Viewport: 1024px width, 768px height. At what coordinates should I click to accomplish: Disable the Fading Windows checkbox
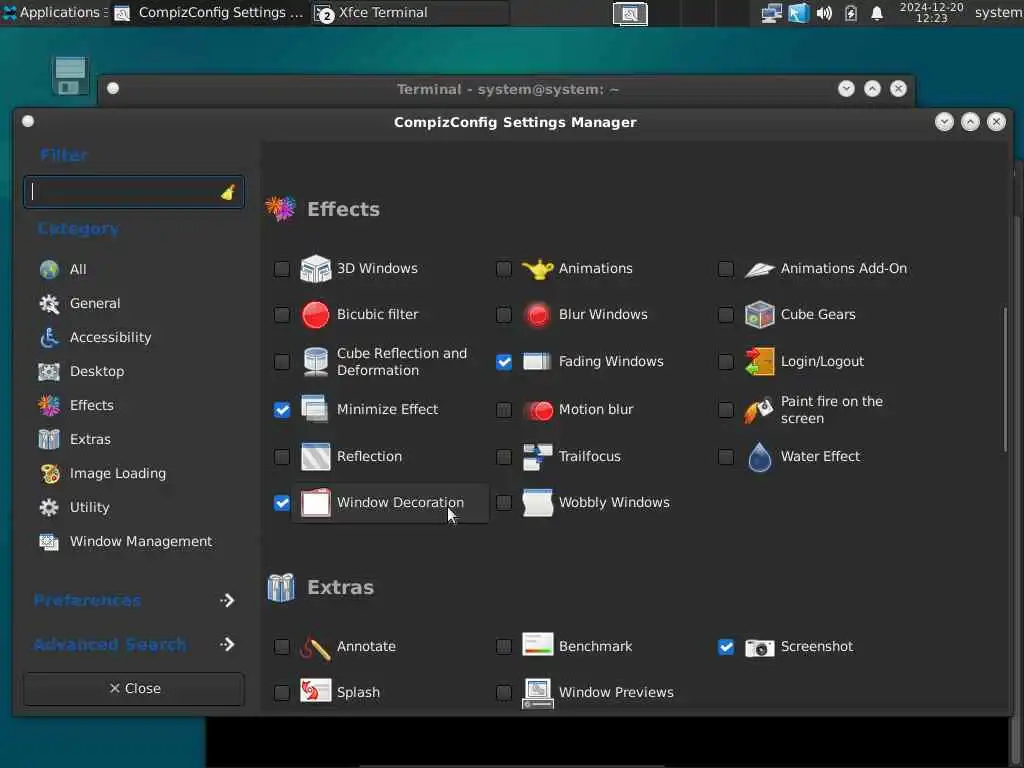(504, 362)
